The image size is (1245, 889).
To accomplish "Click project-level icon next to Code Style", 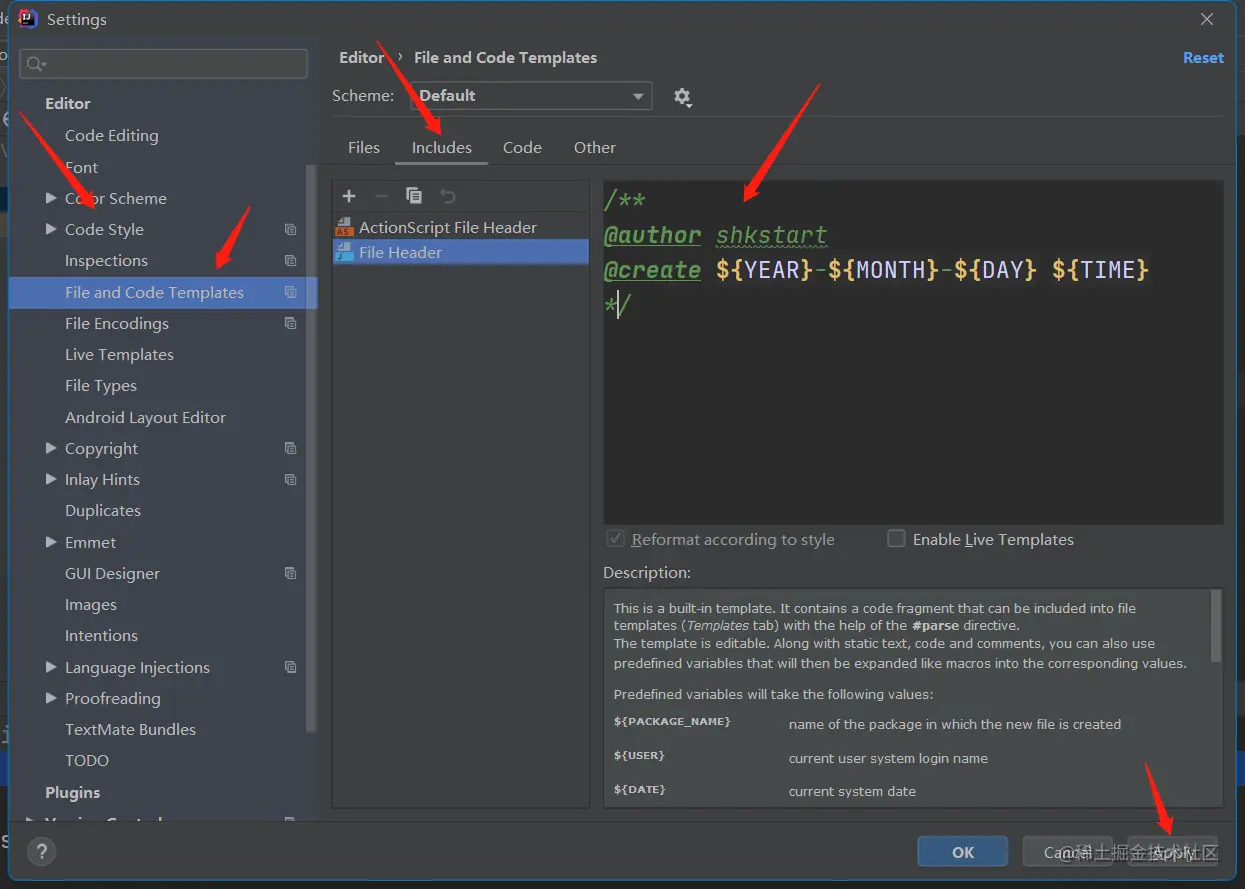I will click(290, 229).
